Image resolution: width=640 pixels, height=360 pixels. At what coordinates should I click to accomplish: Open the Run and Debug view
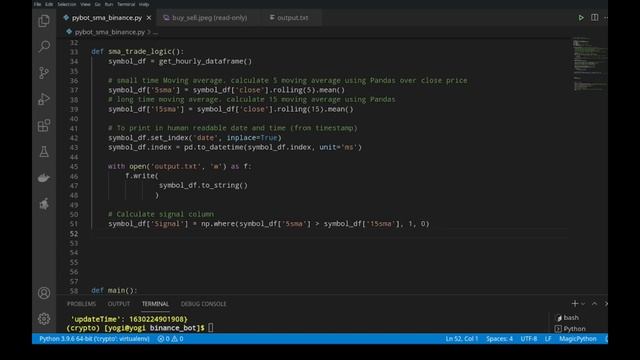pos(44,99)
